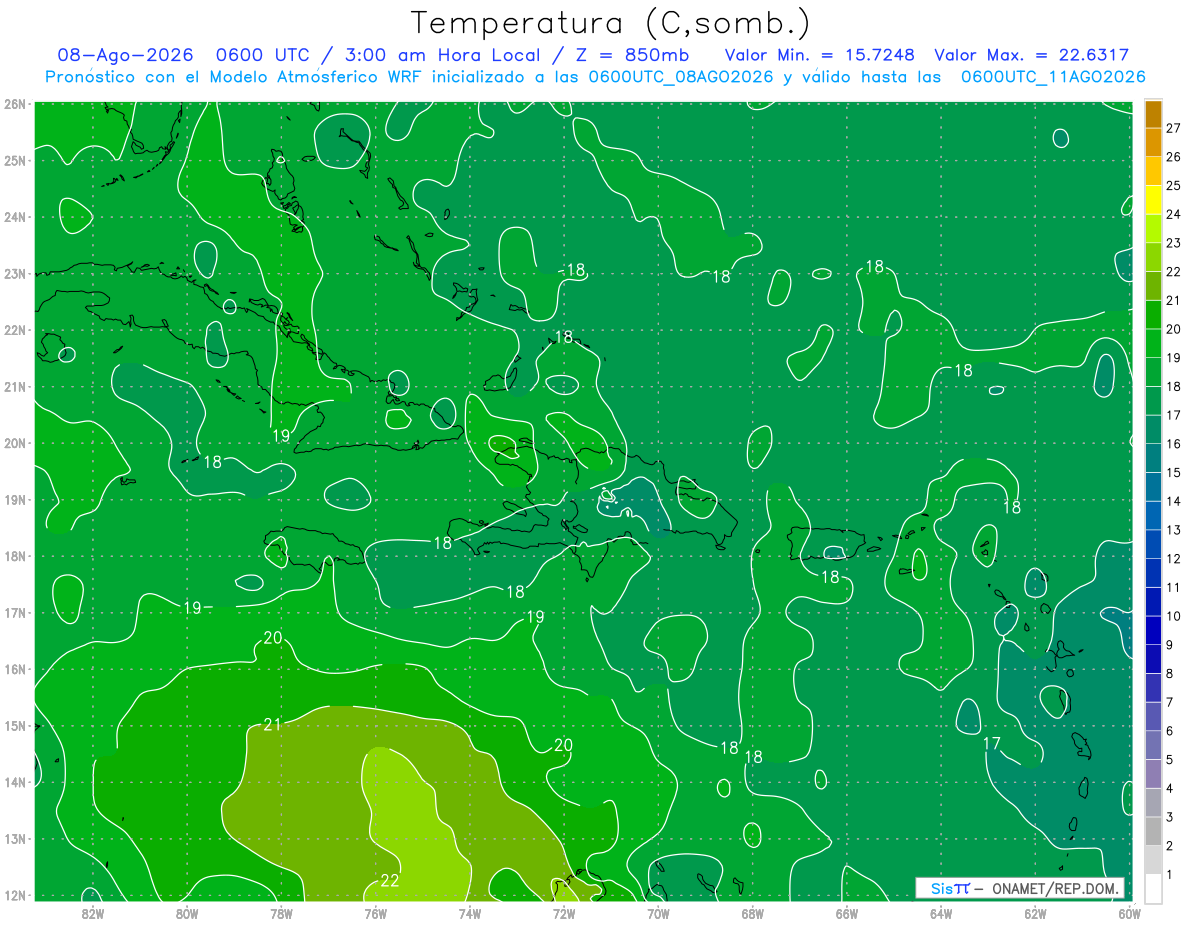This screenshot has height=927, width=1200.
Task: Click the "19N" latitude axis label
Action: tap(14, 500)
